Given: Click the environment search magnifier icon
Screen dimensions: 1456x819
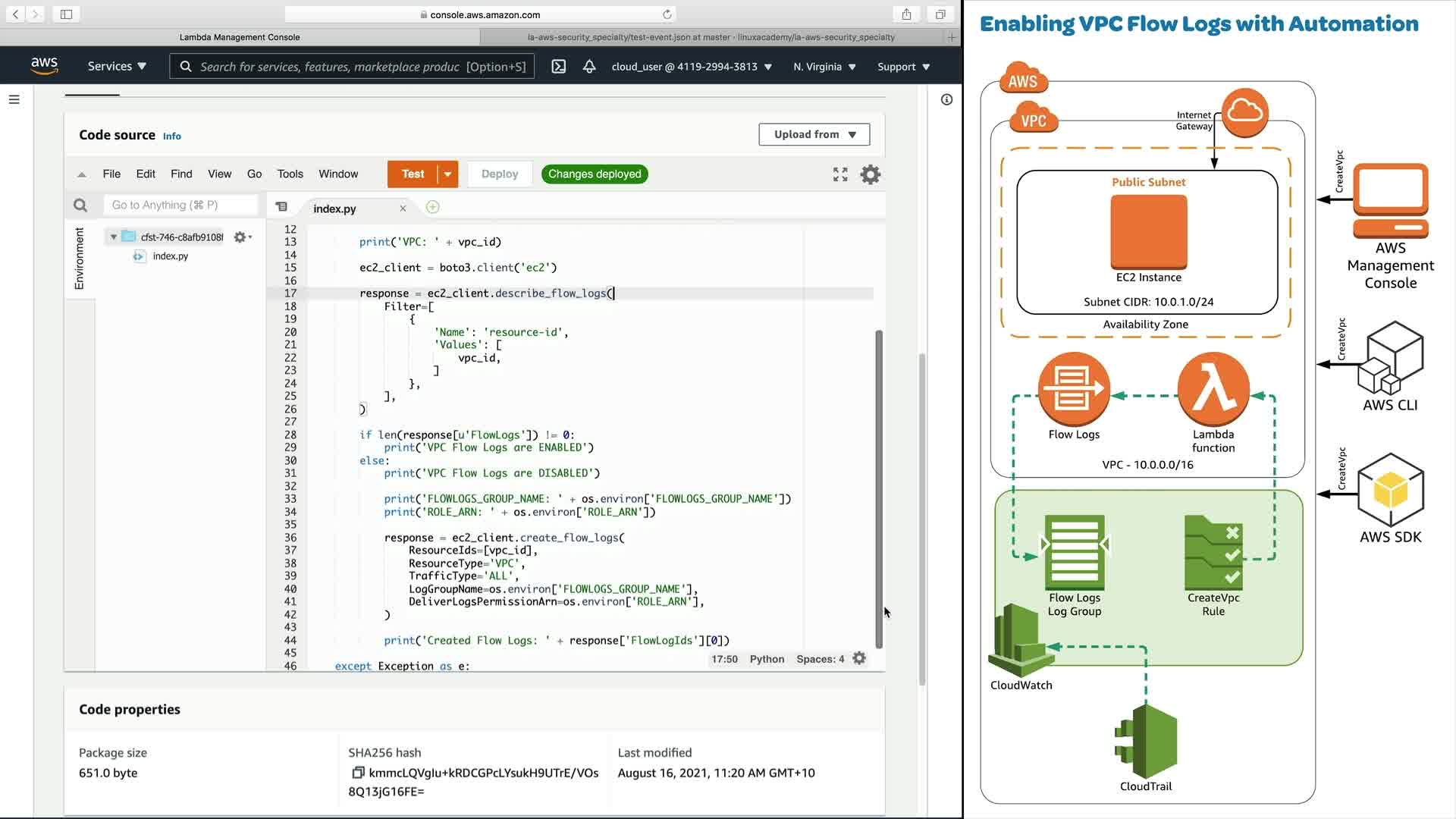Looking at the screenshot, I should (80, 206).
